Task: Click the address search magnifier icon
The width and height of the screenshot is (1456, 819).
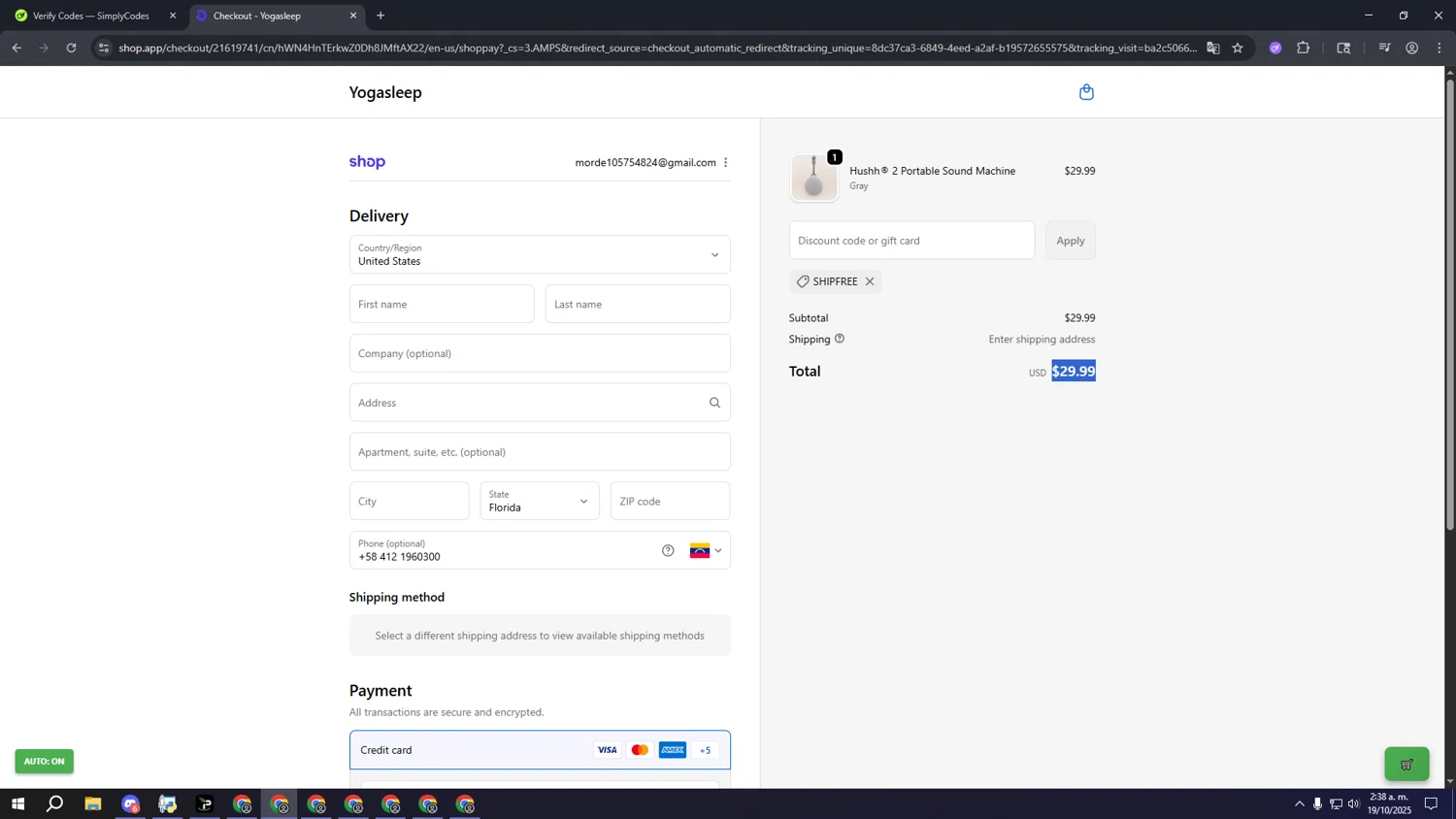Action: 714,403
